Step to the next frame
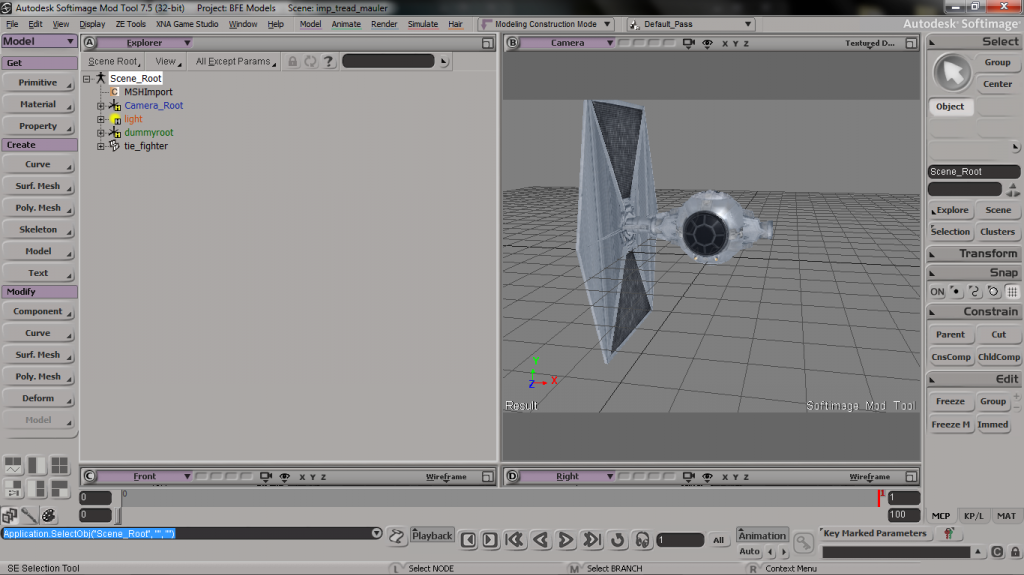 click(490, 540)
